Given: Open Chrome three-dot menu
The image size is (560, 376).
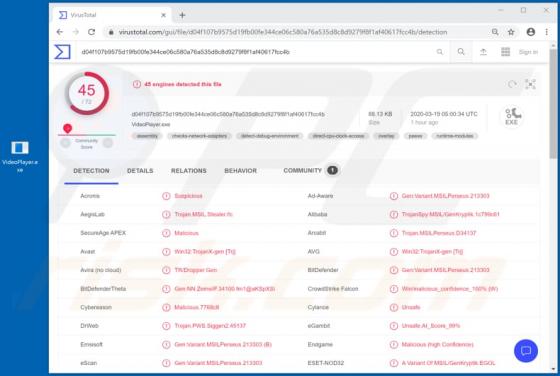Looking at the screenshot, I should click(546, 32).
